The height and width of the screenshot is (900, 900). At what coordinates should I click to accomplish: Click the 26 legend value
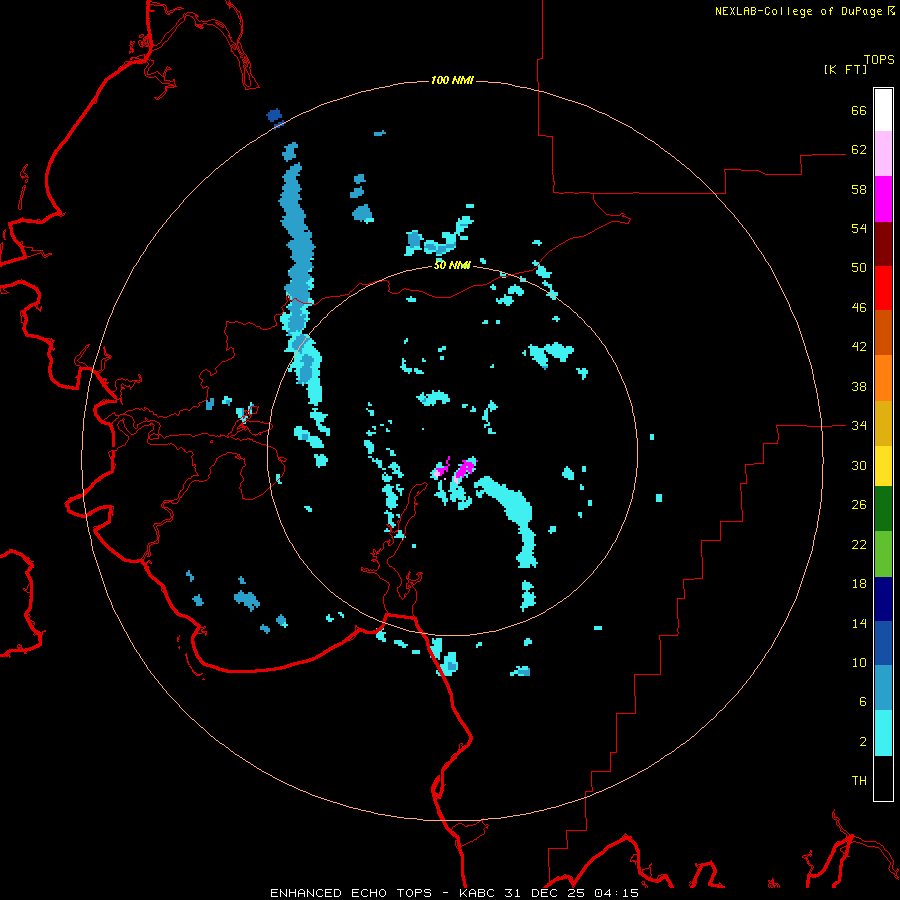click(859, 505)
